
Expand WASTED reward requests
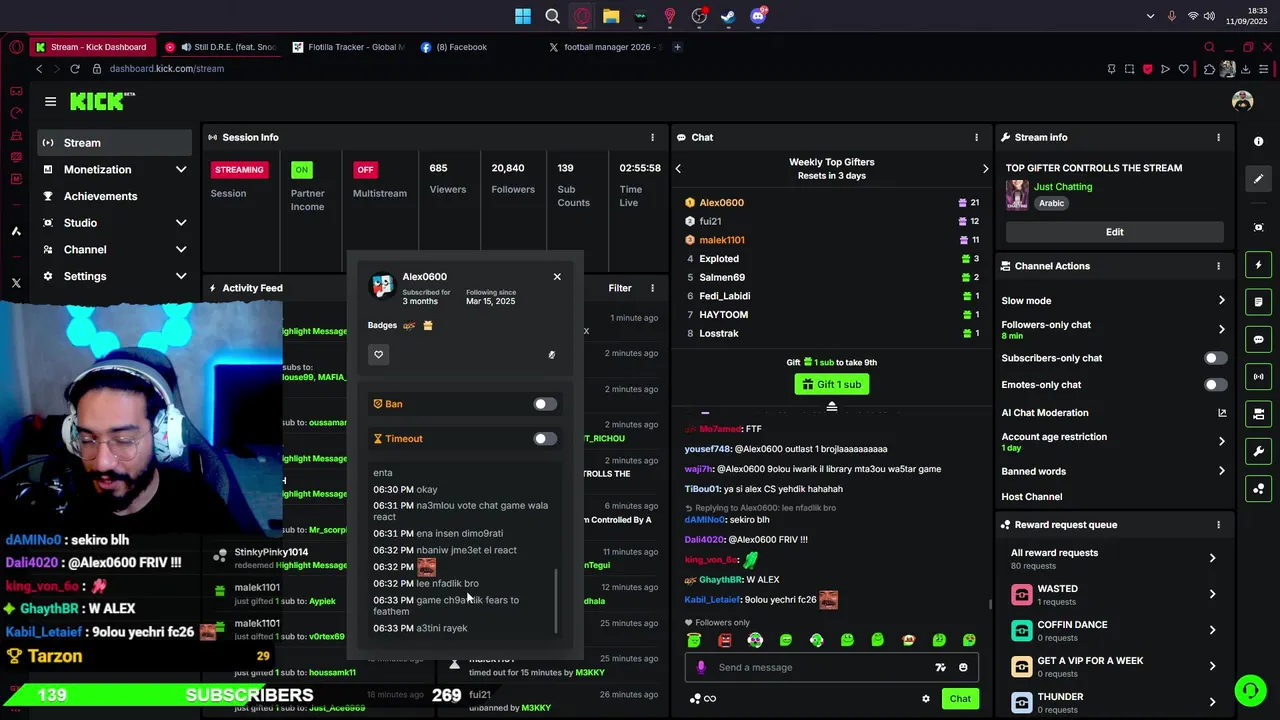pos(1212,594)
